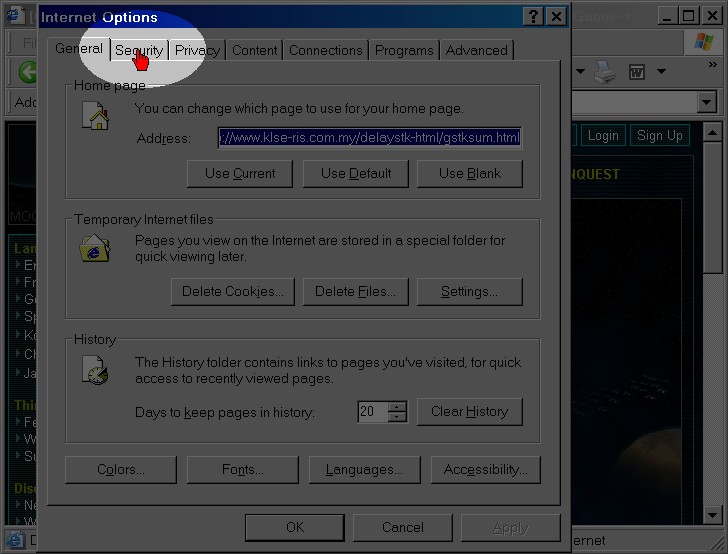Decrease days to keep history
The height and width of the screenshot is (554, 728).
pyautogui.click(x=398, y=417)
